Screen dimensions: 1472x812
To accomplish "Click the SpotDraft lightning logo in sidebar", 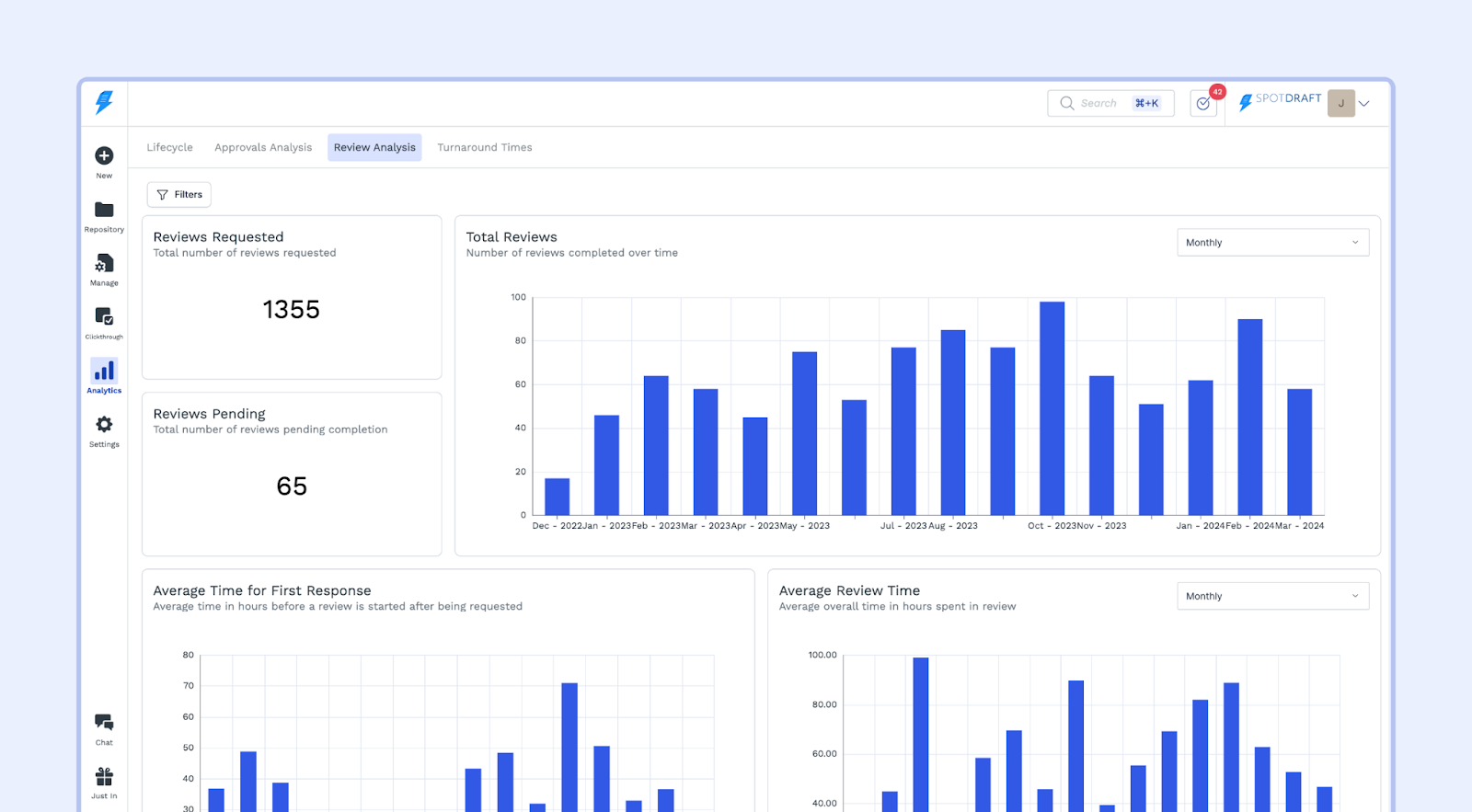I will point(104,102).
